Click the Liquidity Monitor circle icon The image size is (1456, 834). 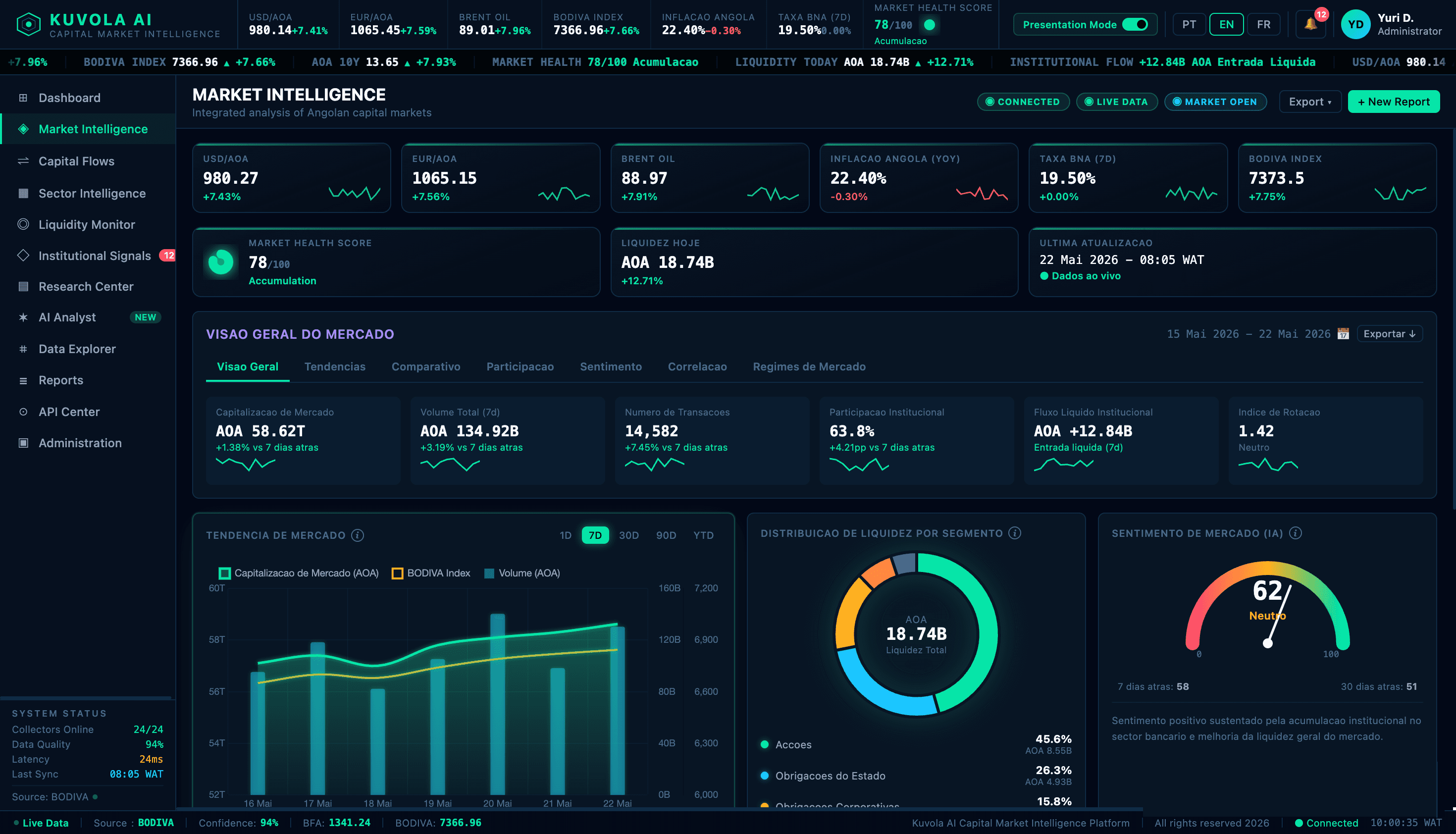(23, 224)
